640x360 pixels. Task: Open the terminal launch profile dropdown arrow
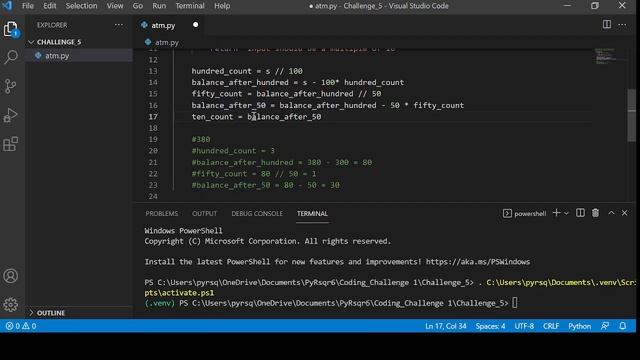(567, 213)
